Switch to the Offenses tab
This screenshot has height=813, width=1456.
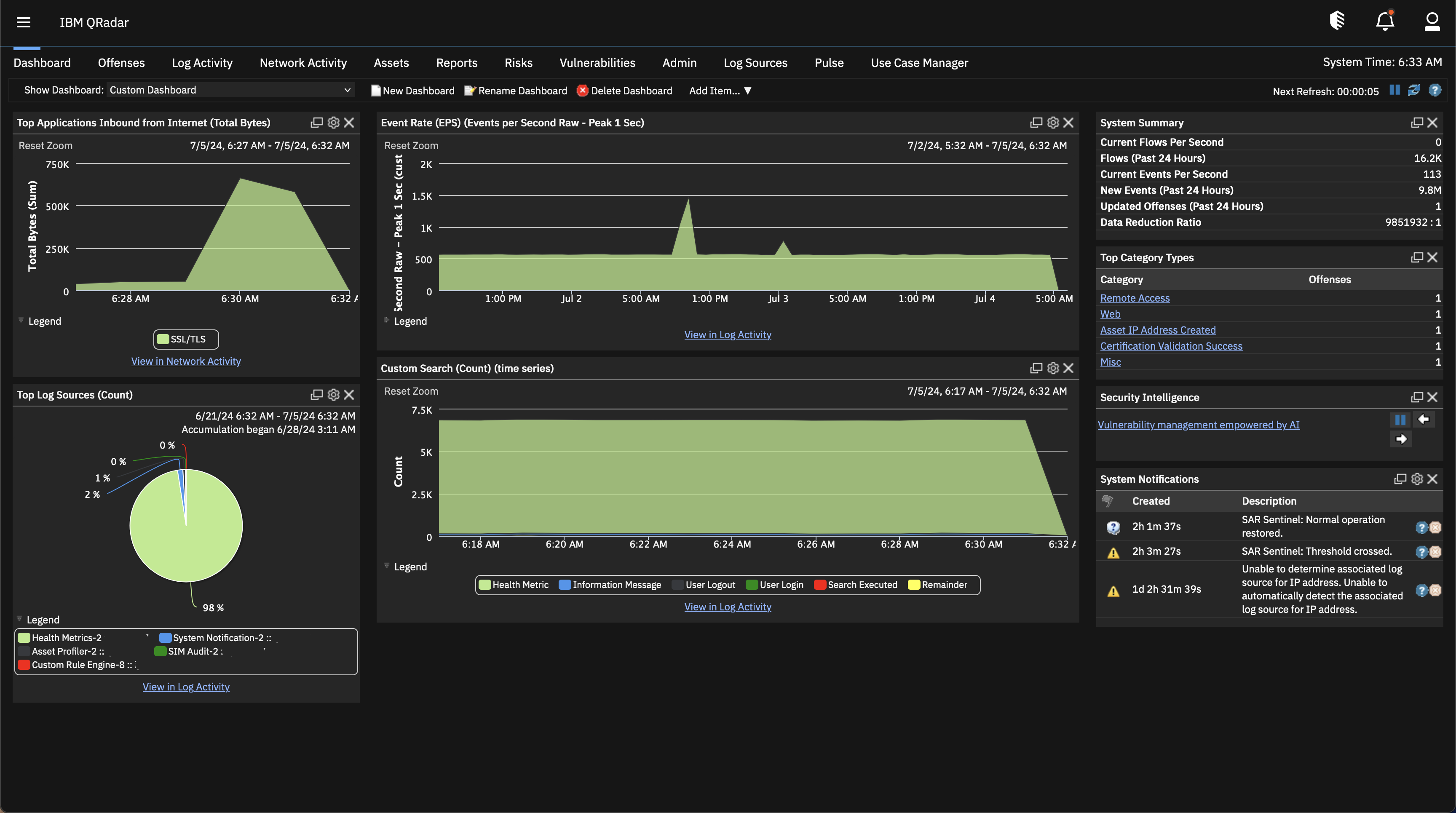(x=121, y=63)
